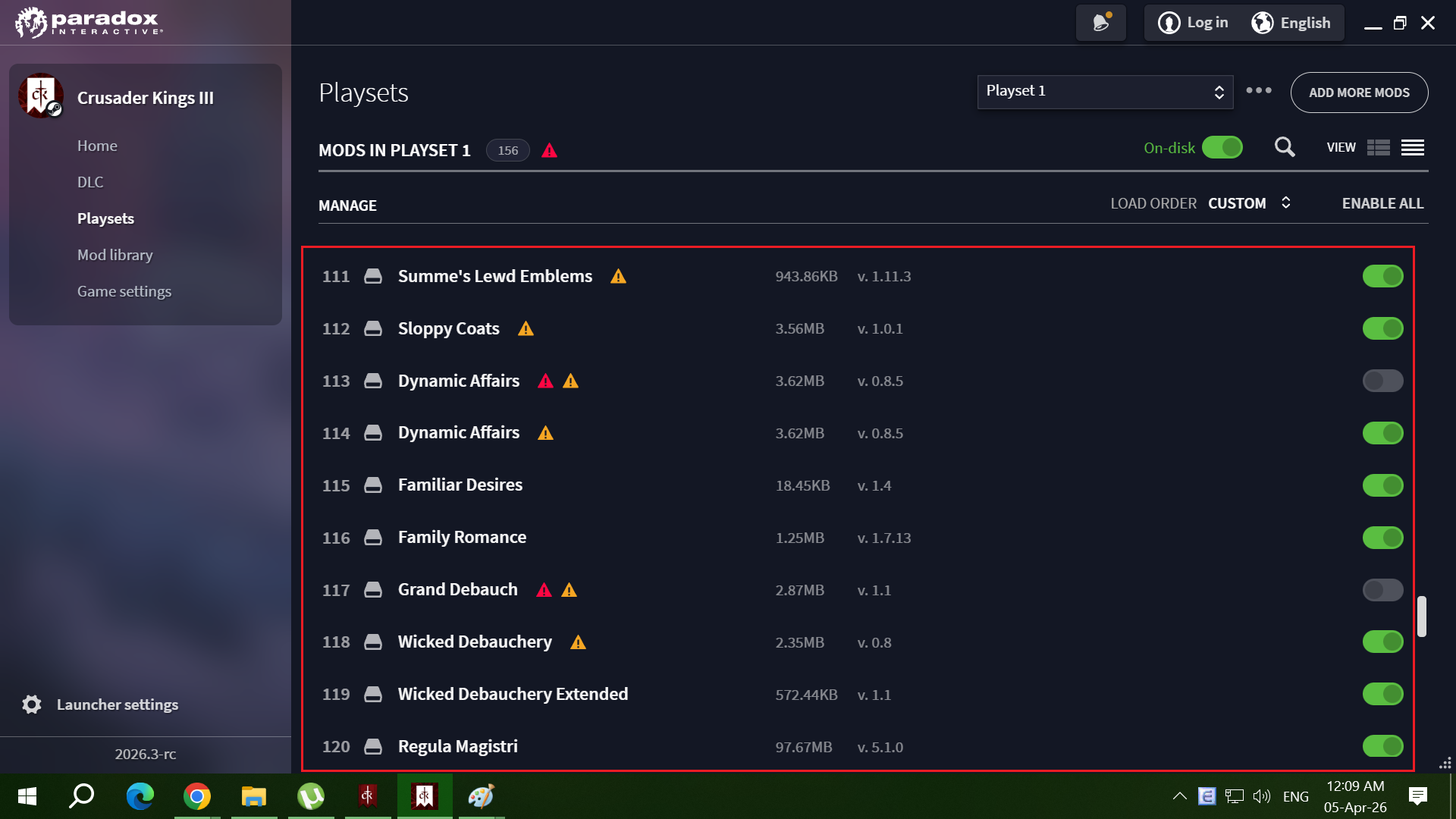Click local disk icon for Family Romance
Screen dimensions: 1456x819
373,538
